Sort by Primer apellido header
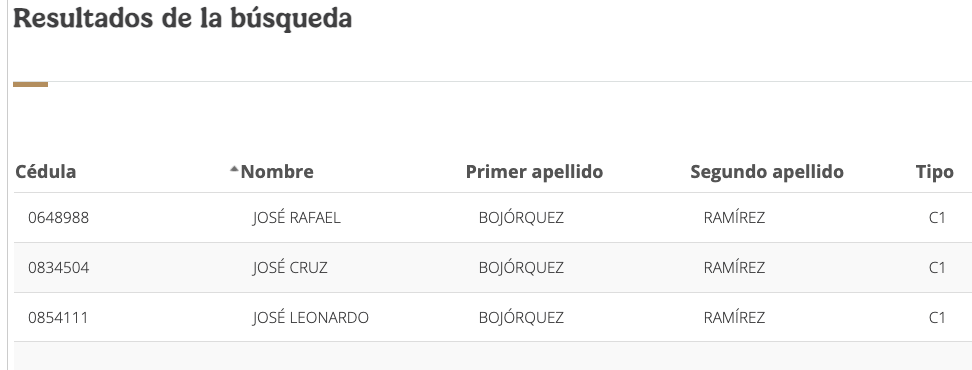This screenshot has width=972, height=370. (534, 172)
